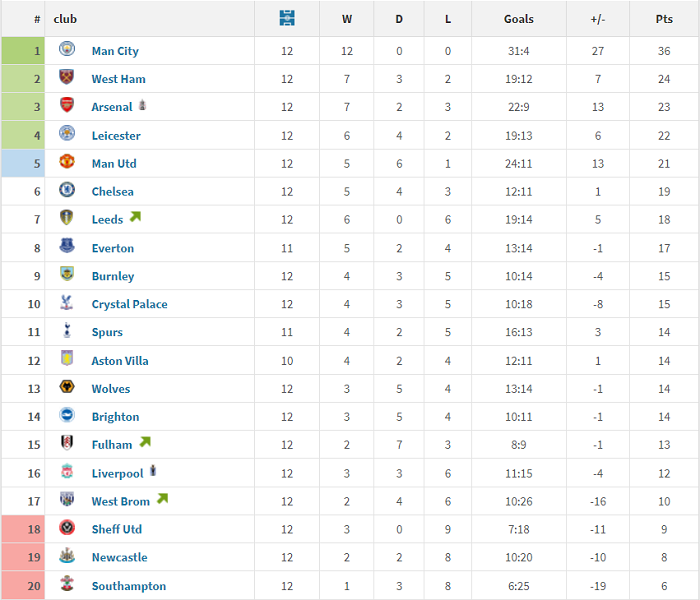The width and height of the screenshot is (700, 600).
Task: Open the Man Utd club link
Action: [x=114, y=164]
